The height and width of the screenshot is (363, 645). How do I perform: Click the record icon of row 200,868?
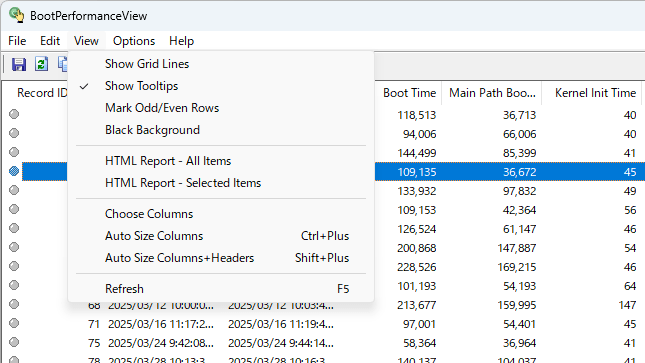point(14,247)
